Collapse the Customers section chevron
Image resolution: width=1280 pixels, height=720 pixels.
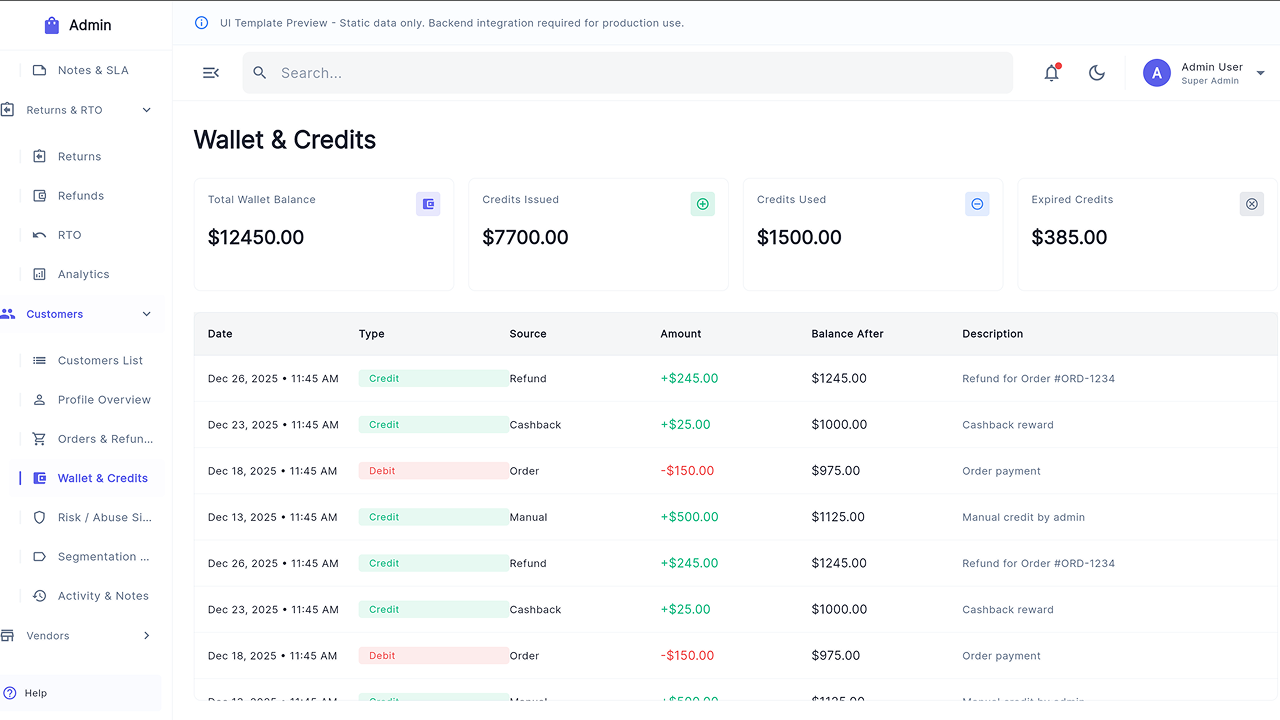click(147, 314)
